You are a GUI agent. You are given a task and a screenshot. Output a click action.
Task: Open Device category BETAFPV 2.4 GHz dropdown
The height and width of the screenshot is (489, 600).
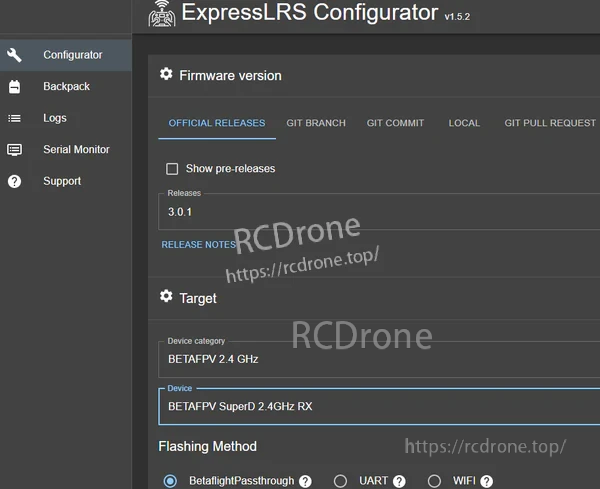pos(379,359)
